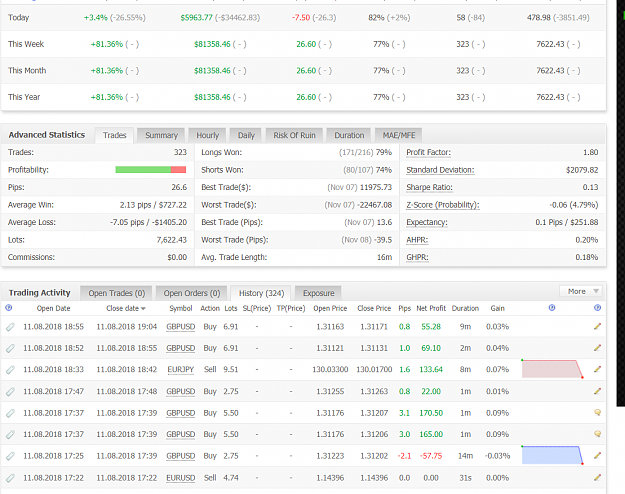Sort by the Open Date column header
The image size is (625, 494).
[x=53, y=309]
